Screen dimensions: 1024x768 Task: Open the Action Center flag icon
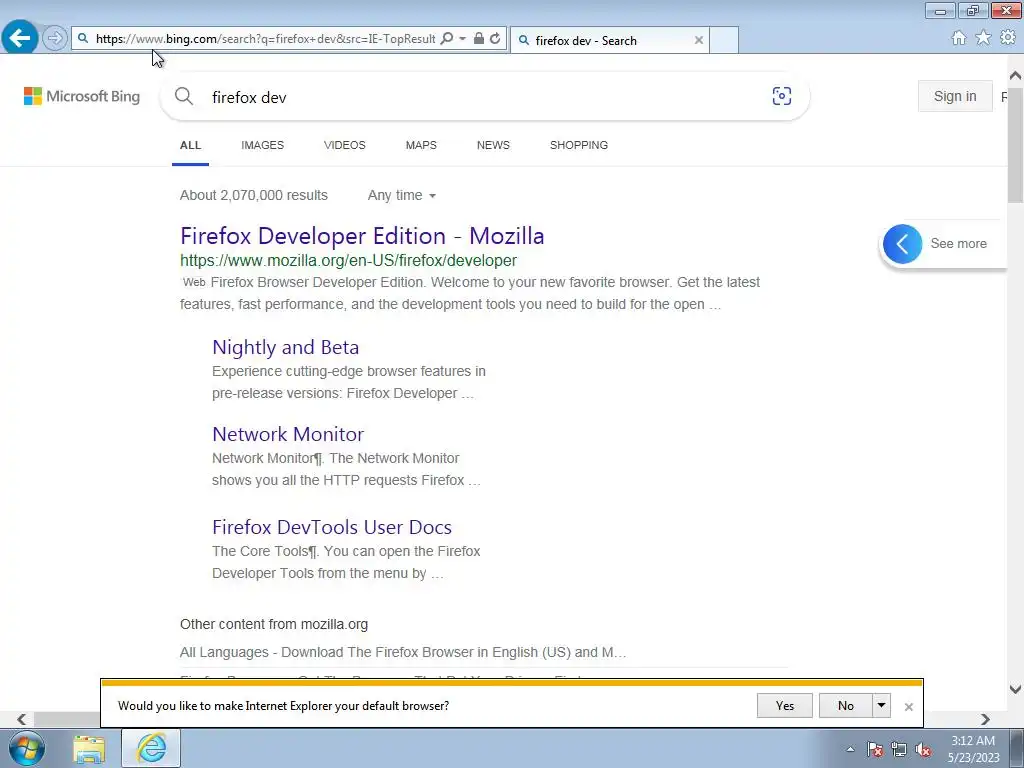pos(875,749)
